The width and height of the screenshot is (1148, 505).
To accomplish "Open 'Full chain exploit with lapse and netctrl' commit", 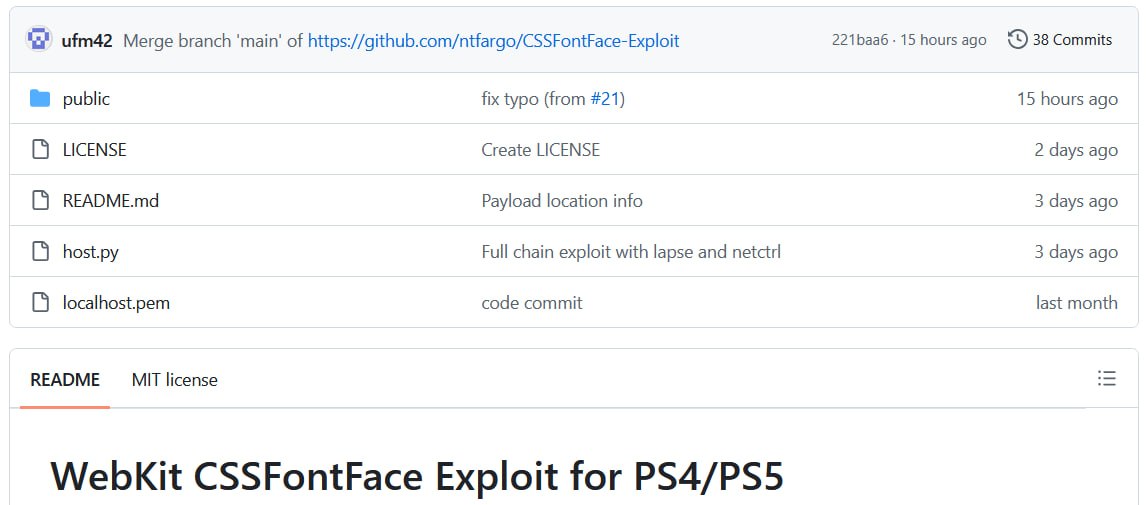I will pos(631,252).
